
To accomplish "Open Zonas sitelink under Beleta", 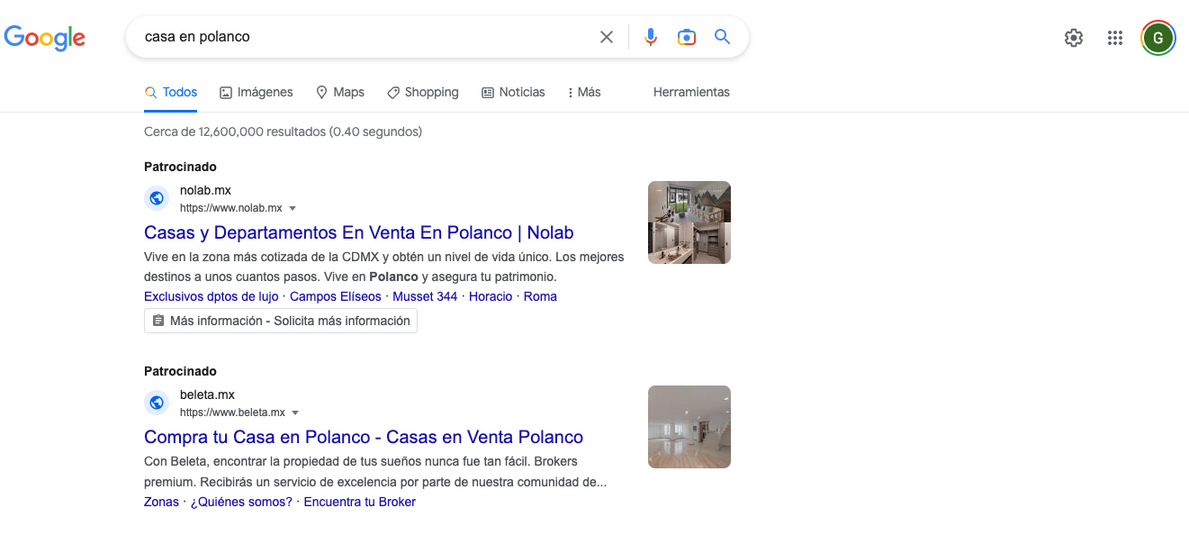I will click(162, 502).
